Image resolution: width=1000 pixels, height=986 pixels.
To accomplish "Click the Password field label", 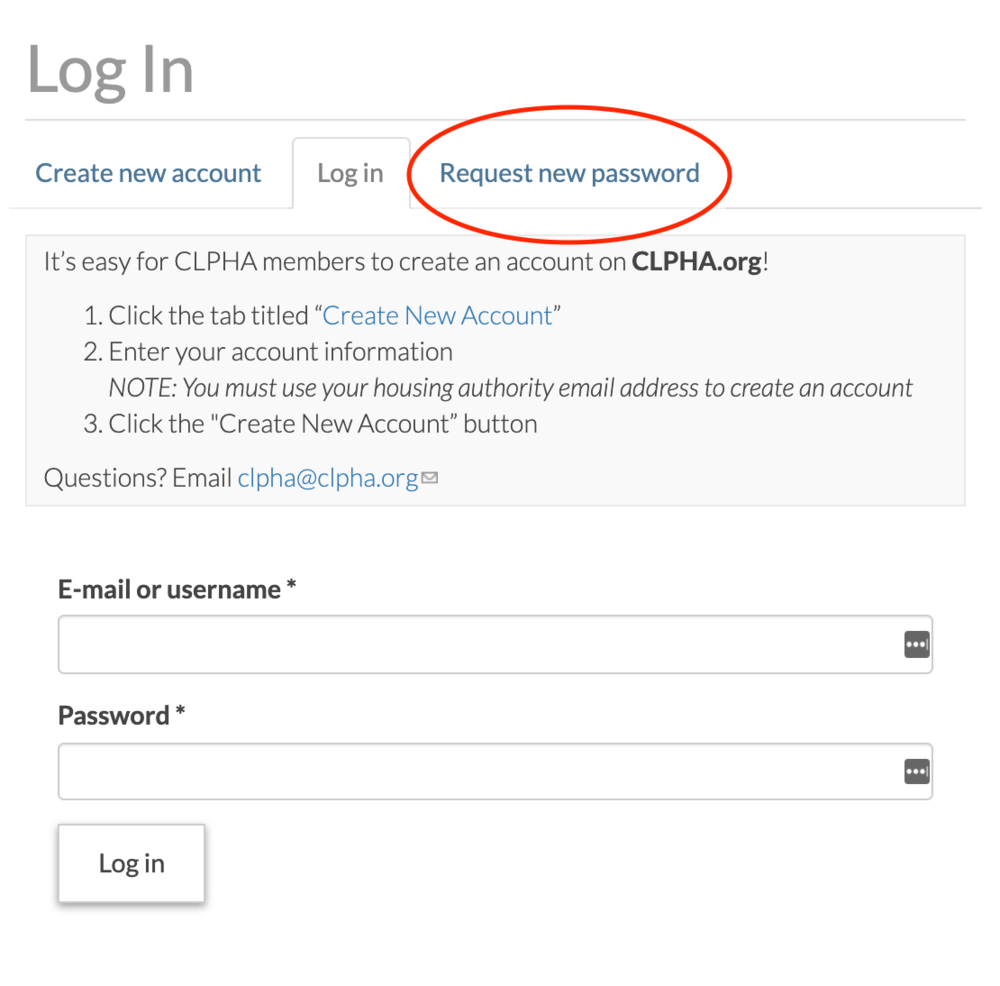I will [x=114, y=716].
